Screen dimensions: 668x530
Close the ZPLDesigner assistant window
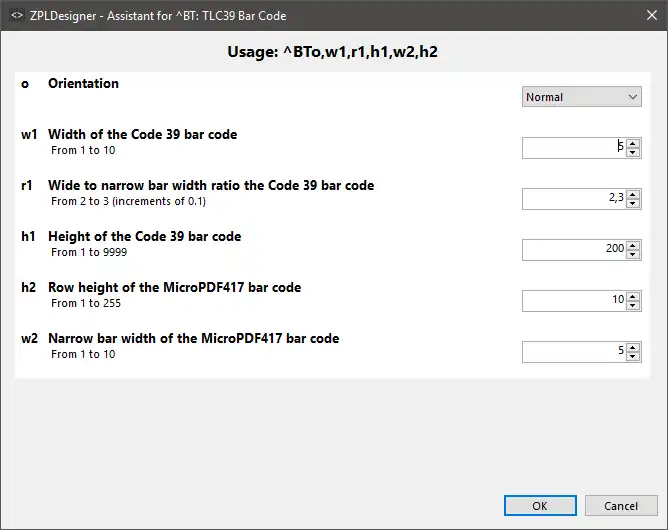(651, 15)
